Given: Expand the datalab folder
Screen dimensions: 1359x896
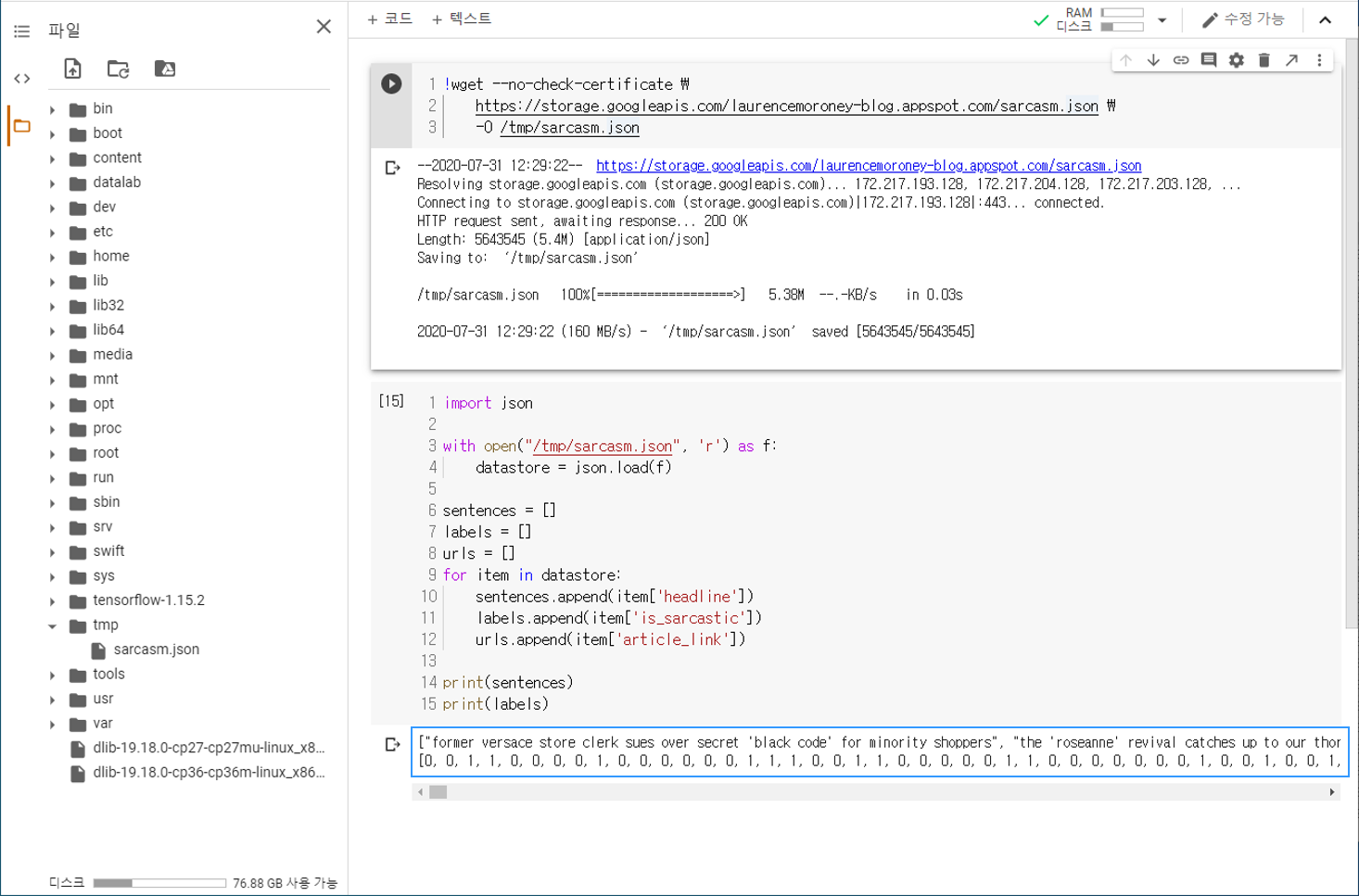Looking at the screenshot, I should pyautogui.click(x=53, y=183).
